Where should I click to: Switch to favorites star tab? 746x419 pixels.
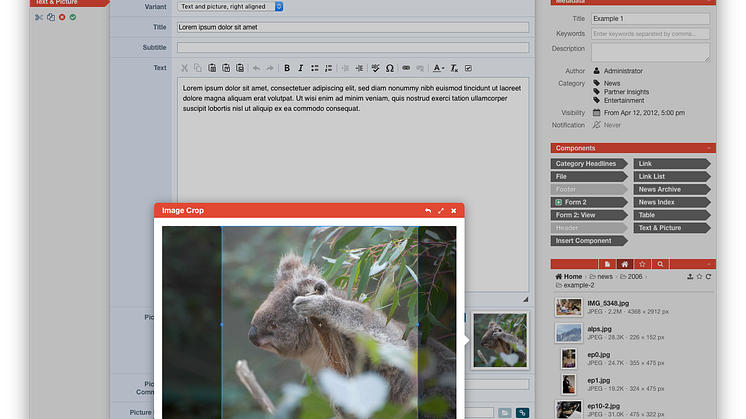[x=642, y=264]
